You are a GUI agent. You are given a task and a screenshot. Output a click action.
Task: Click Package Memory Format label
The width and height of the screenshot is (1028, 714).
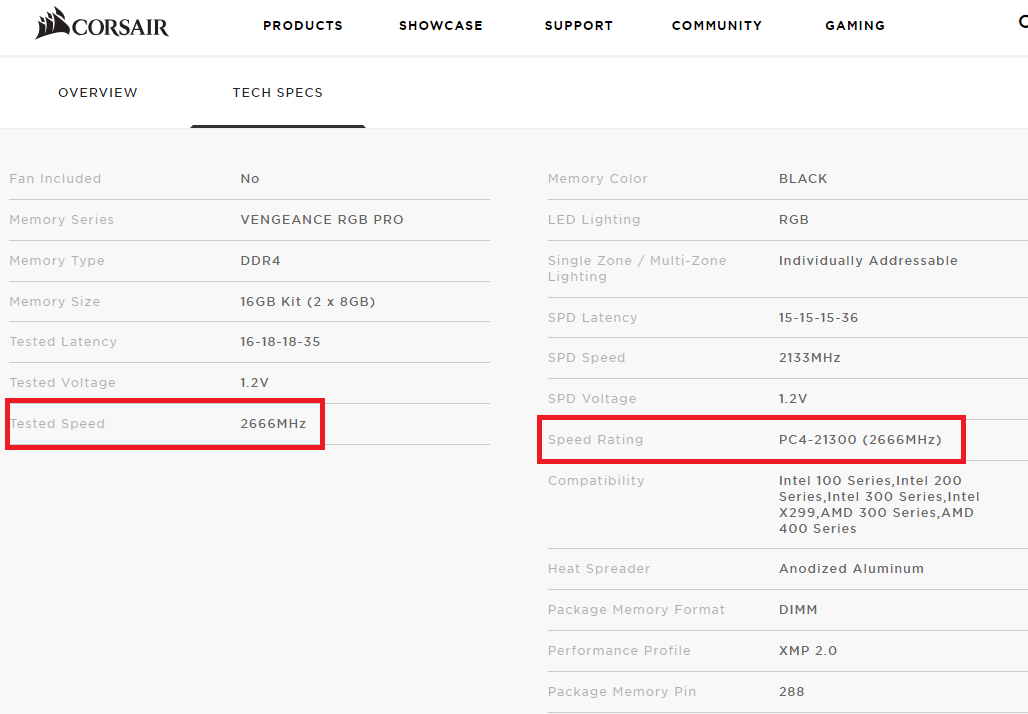pyautogui.click(x=636, y=610)
